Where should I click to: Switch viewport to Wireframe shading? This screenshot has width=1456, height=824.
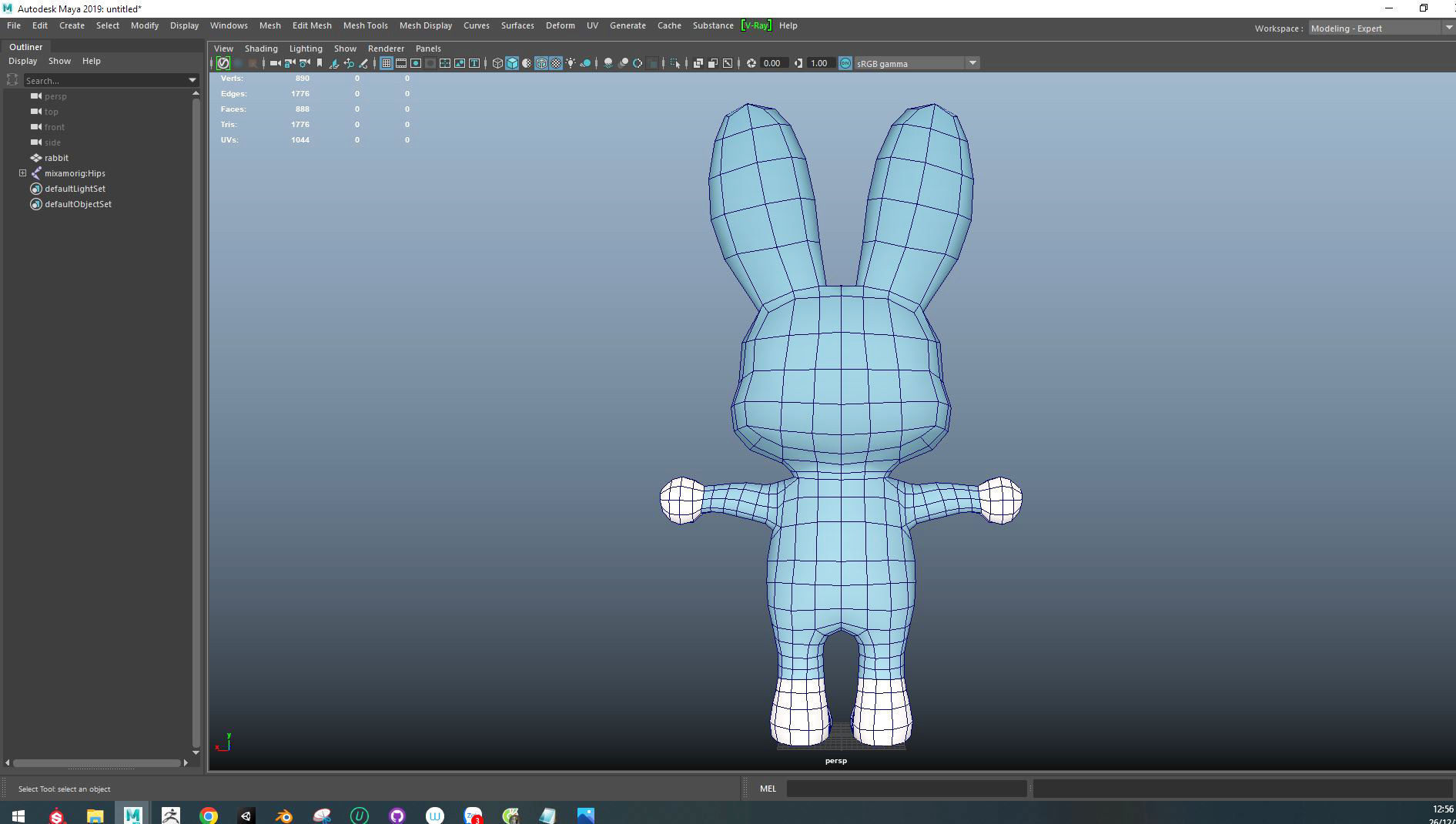(x=497, y=63)
